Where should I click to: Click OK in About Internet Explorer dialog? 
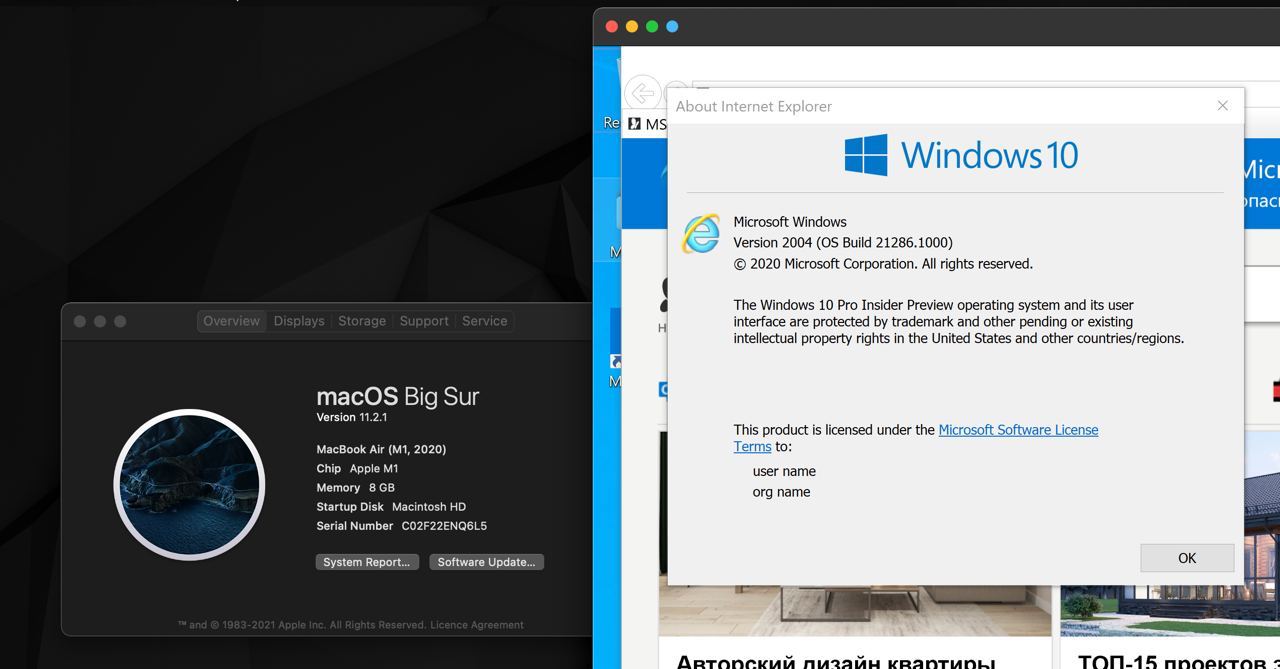pos(1187,558)
